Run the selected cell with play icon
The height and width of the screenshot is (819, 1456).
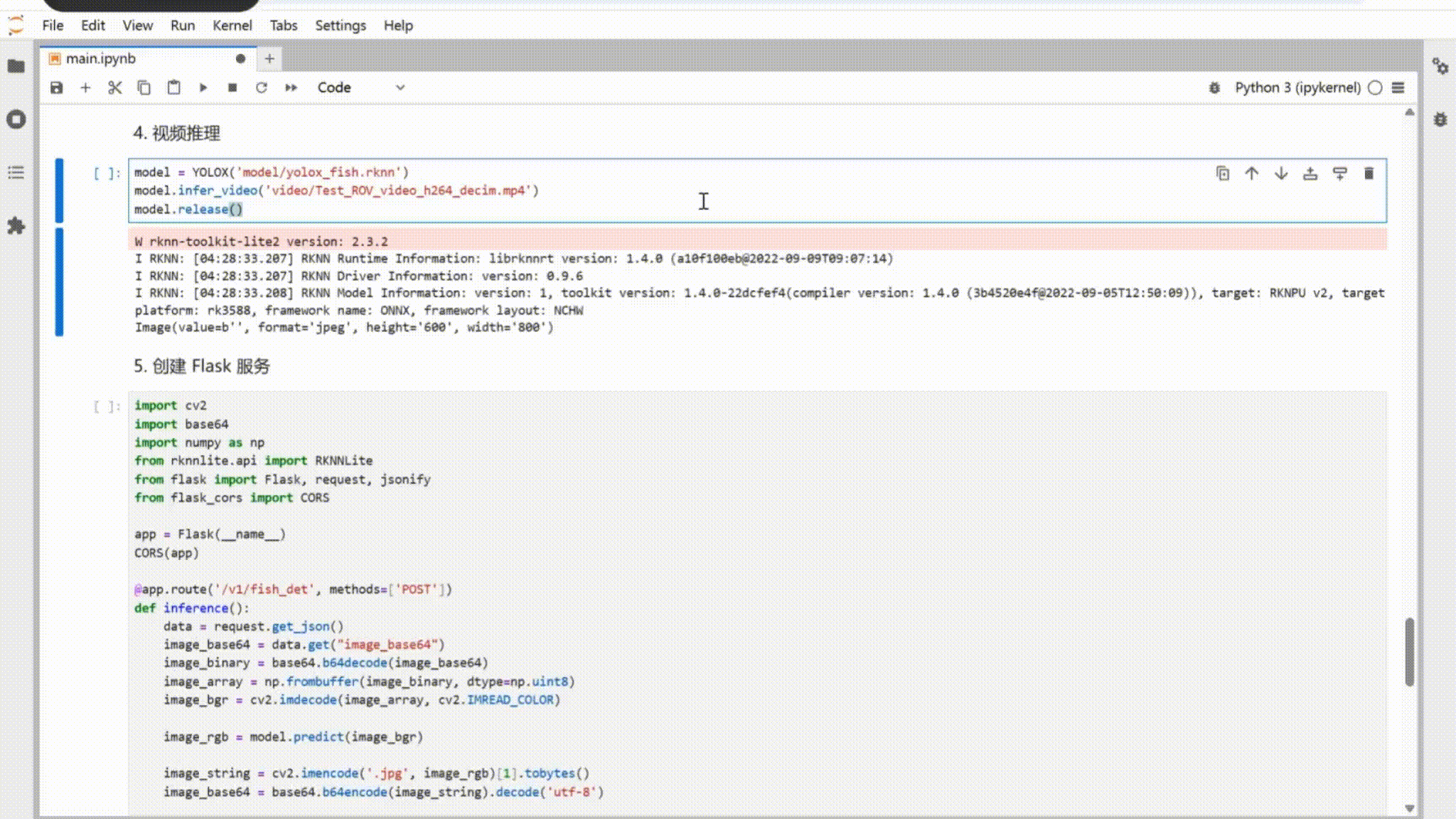pyautogui.click(x=203, y=87)
